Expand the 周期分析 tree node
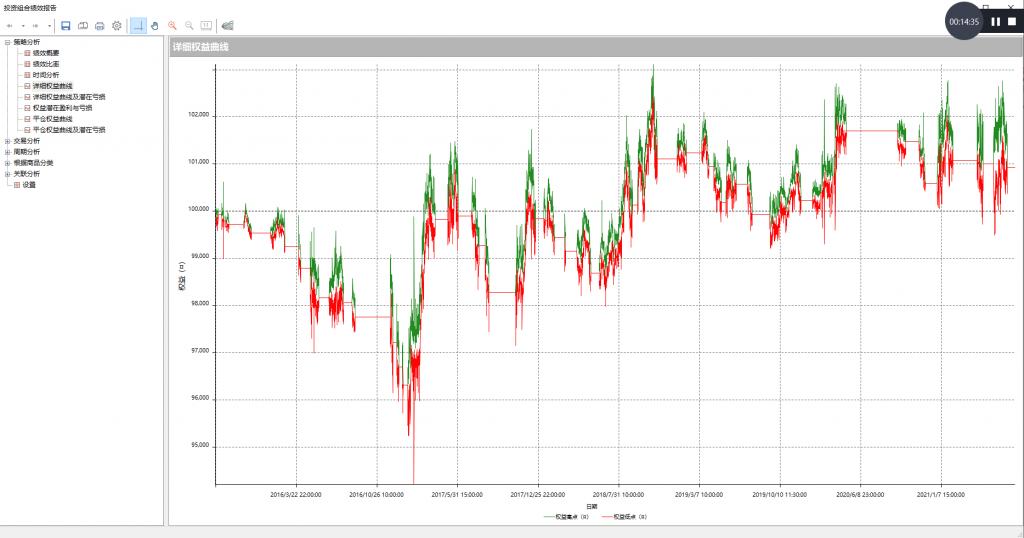This screenshot has height=538, width=1024. [7, 152]
